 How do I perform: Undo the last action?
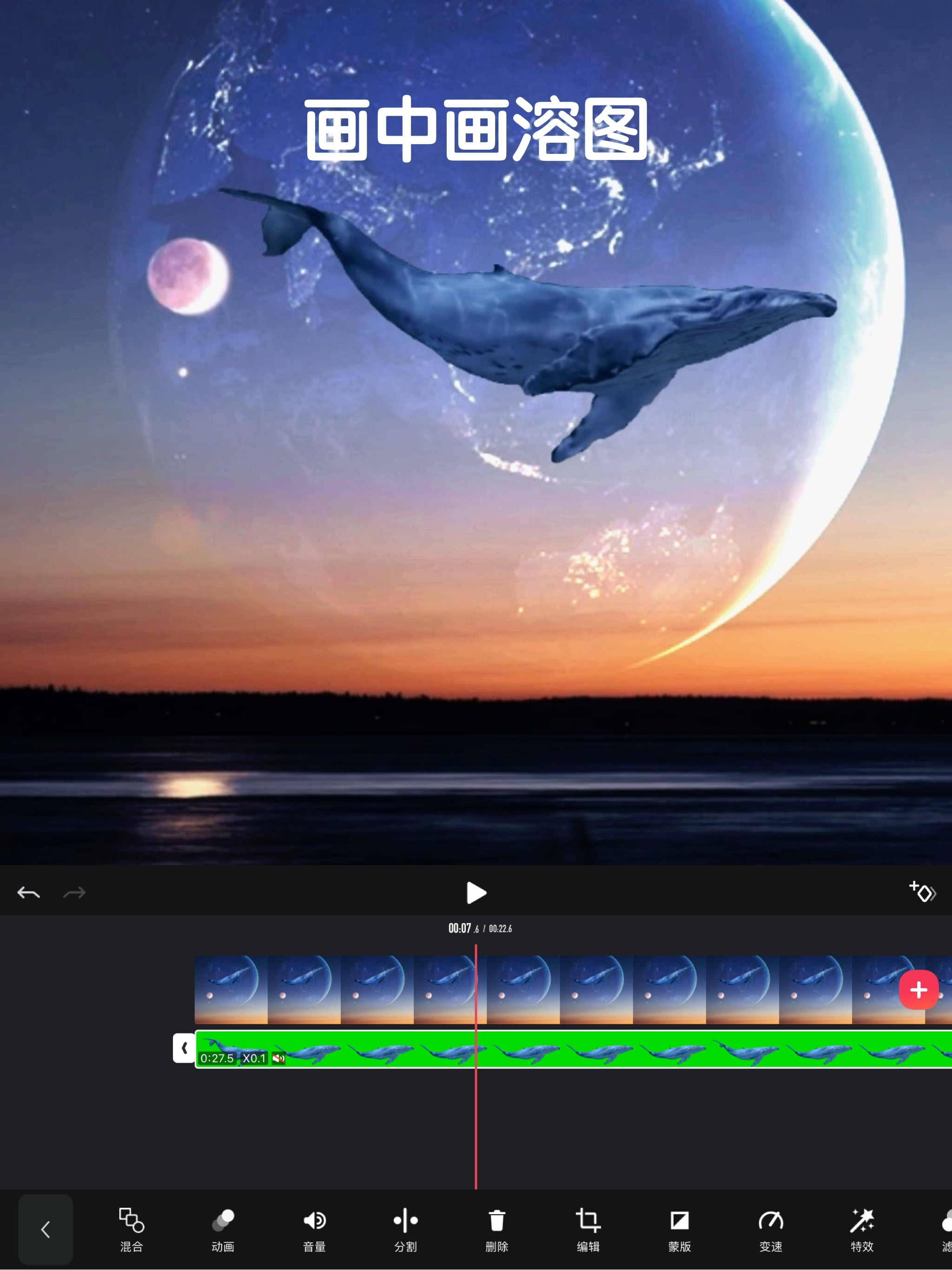pyautogui.click(x=29, y=893)
